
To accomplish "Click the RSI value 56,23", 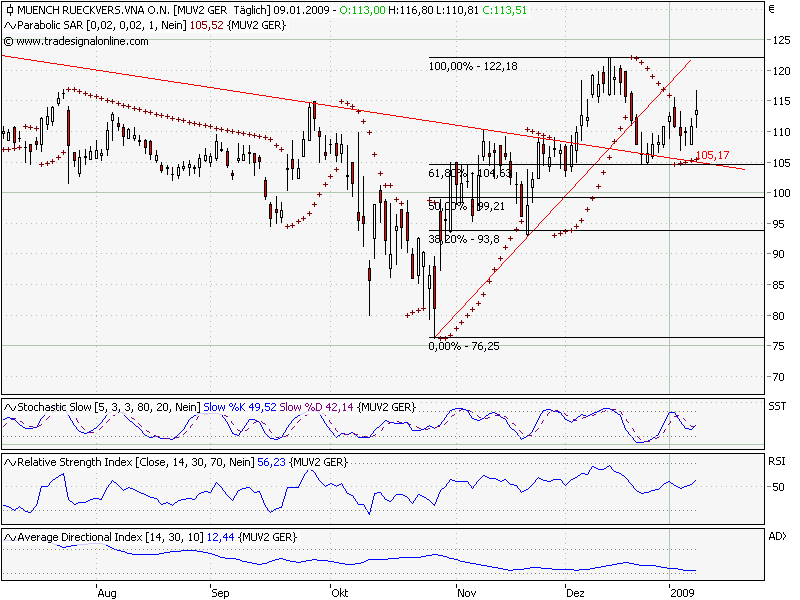I will pyautogui.click(x=271, y=462).
